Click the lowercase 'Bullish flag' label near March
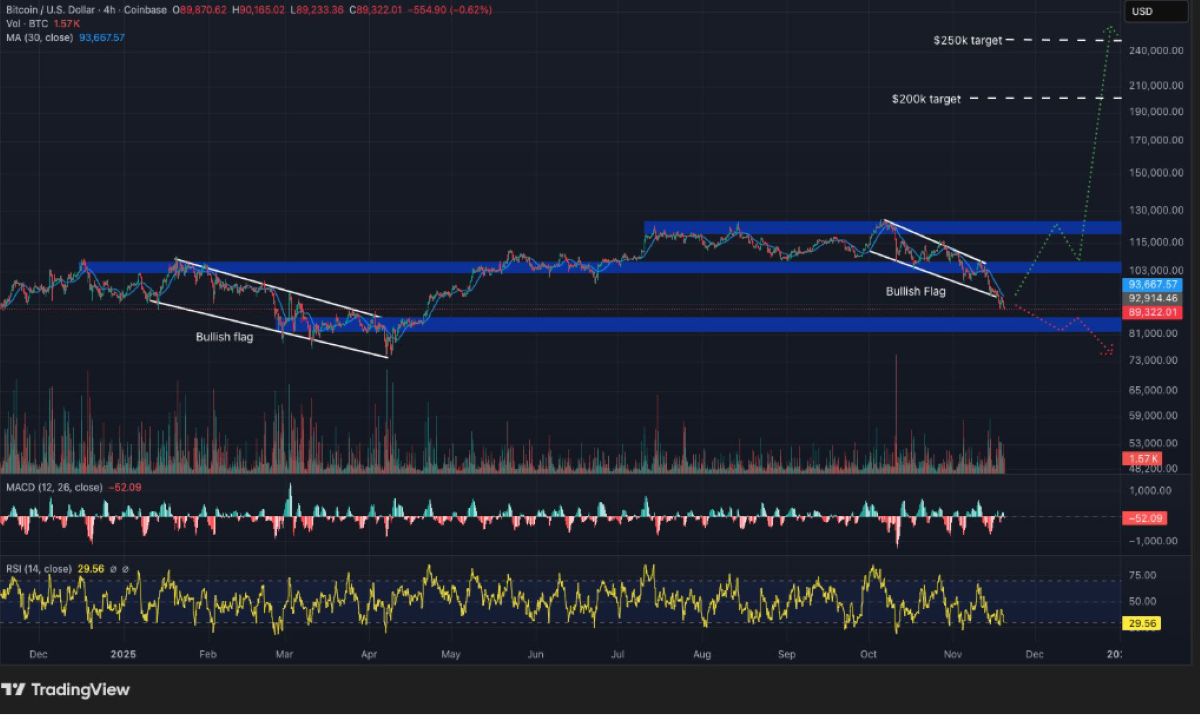This screenshot has width=1200, height=719. pos(224,337)
